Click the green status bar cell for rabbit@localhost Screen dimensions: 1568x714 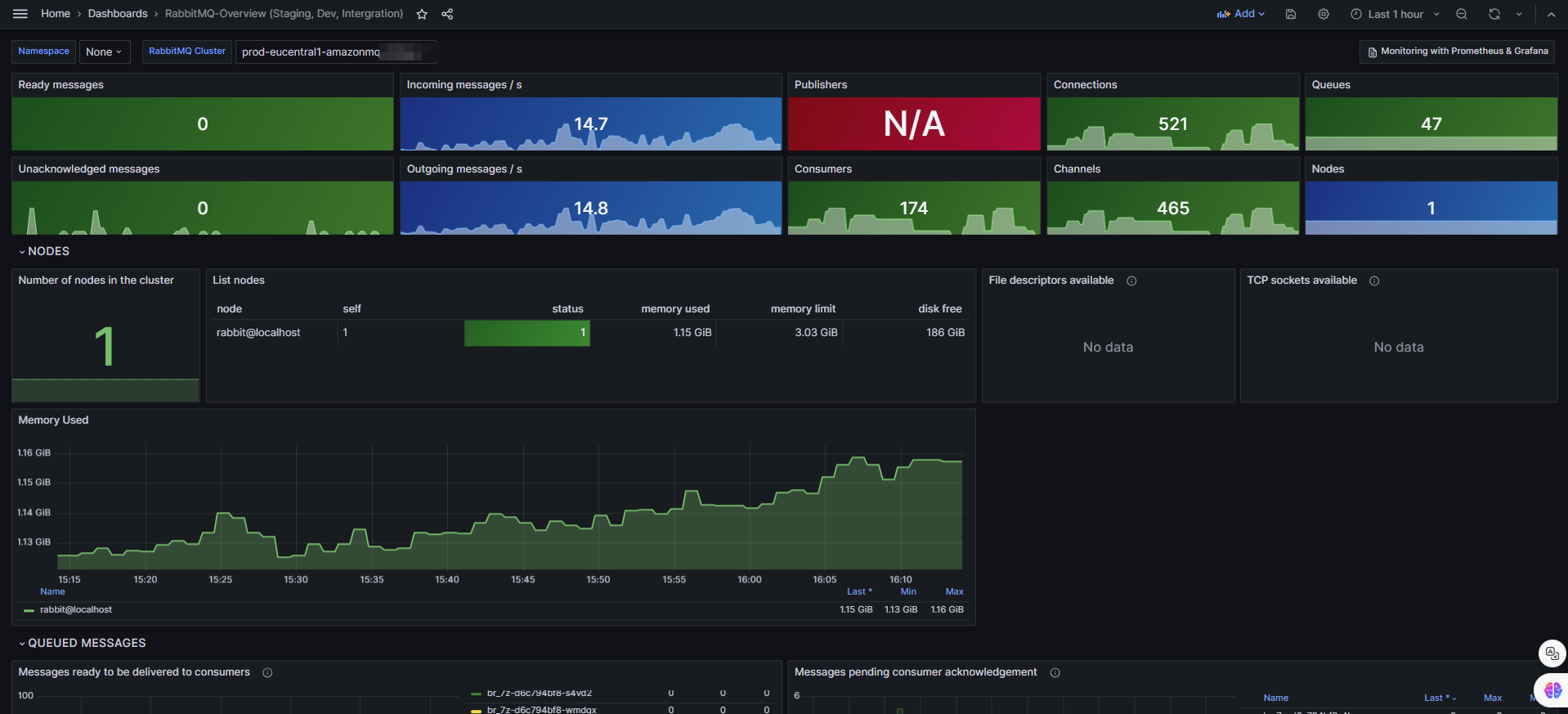point(527,333)
